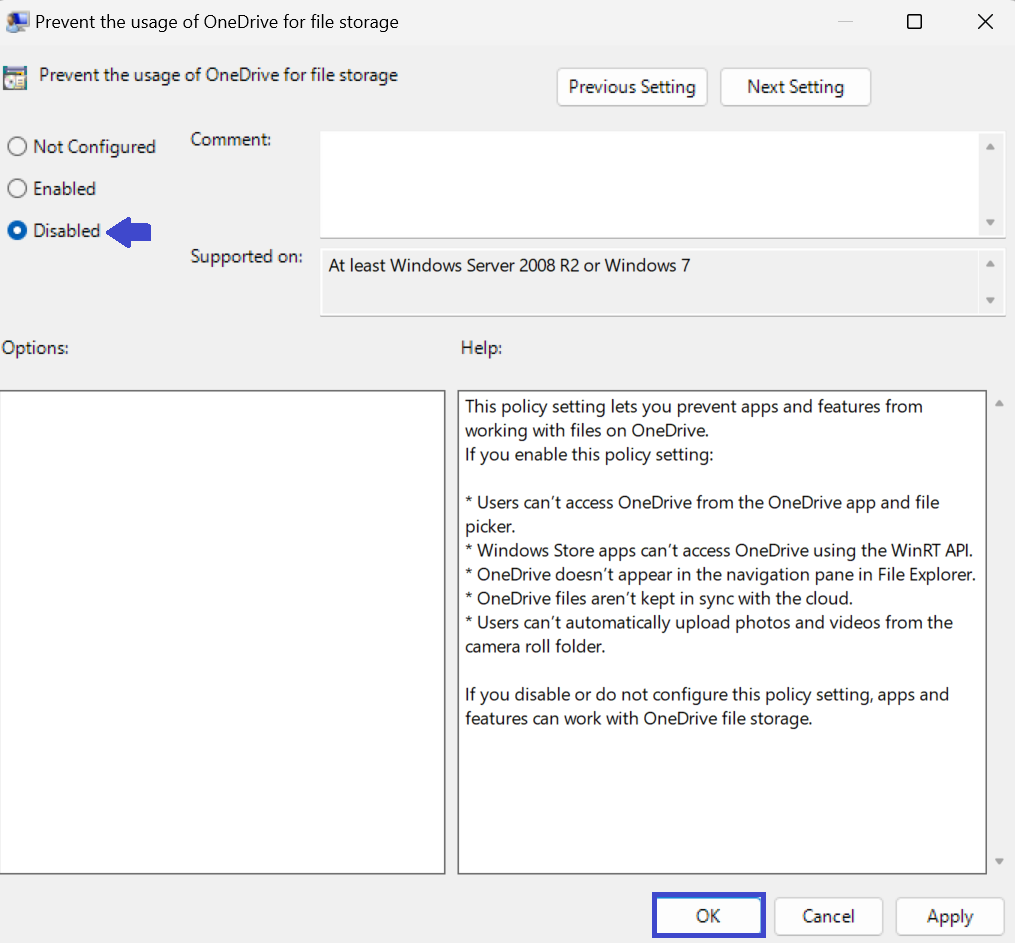Select the Enabled radio button
Viewport: 1015px width, 943px height.
coord(17,188)
